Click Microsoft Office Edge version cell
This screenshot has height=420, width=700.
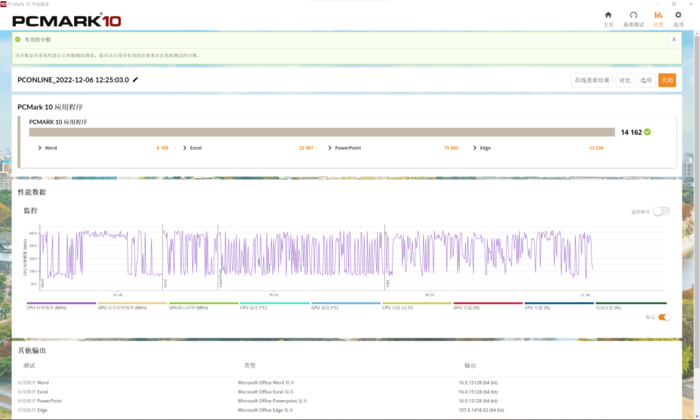tap(265, 410)
